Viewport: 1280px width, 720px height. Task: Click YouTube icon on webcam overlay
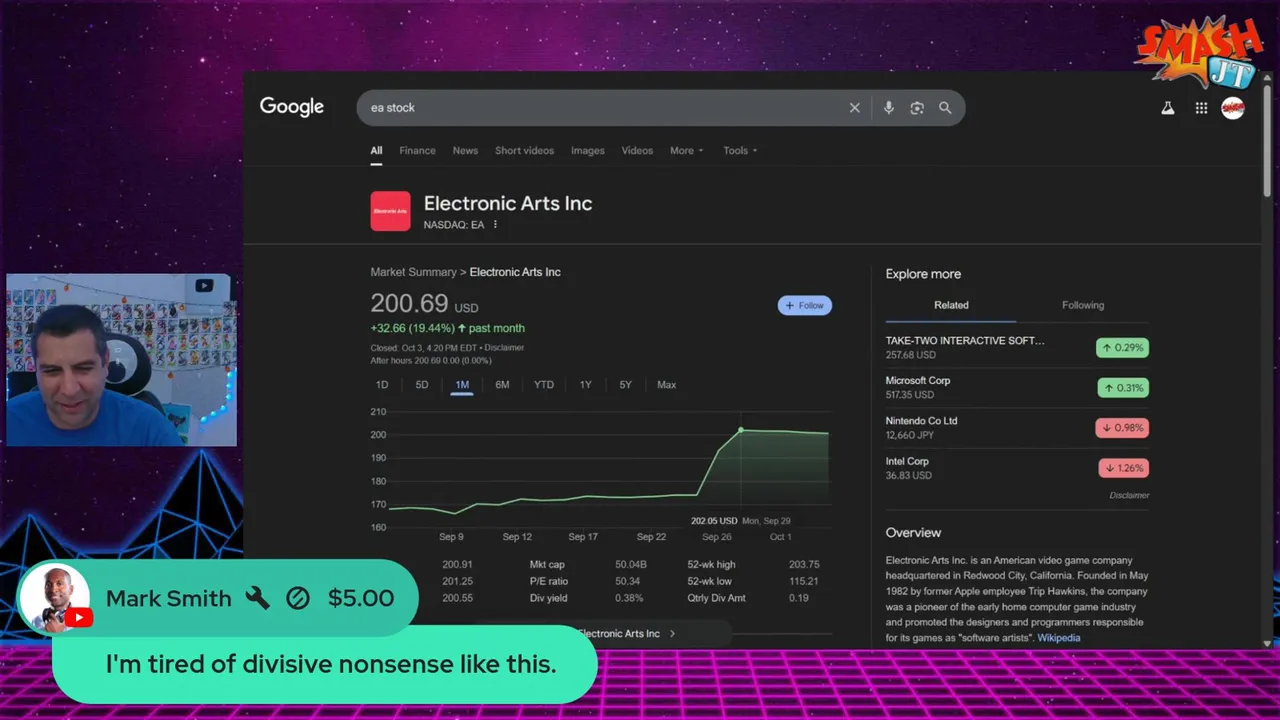[x=204, y=286]
